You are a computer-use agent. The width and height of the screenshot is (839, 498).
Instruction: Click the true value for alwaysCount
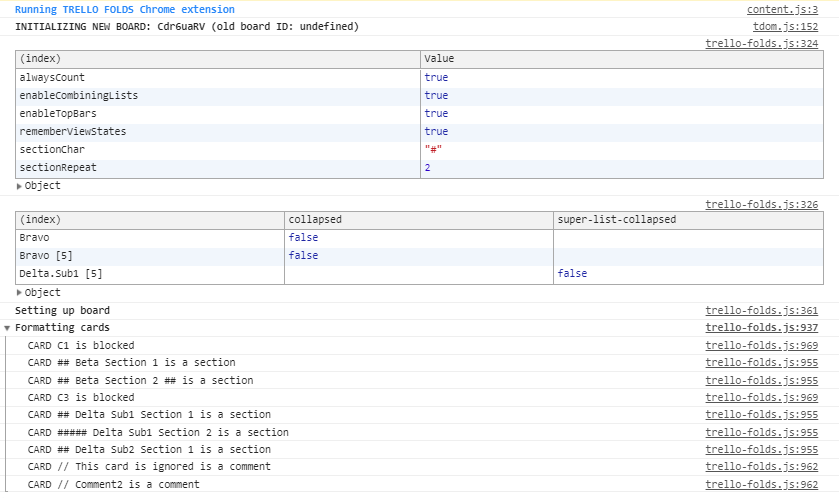[x=436, y=78]
